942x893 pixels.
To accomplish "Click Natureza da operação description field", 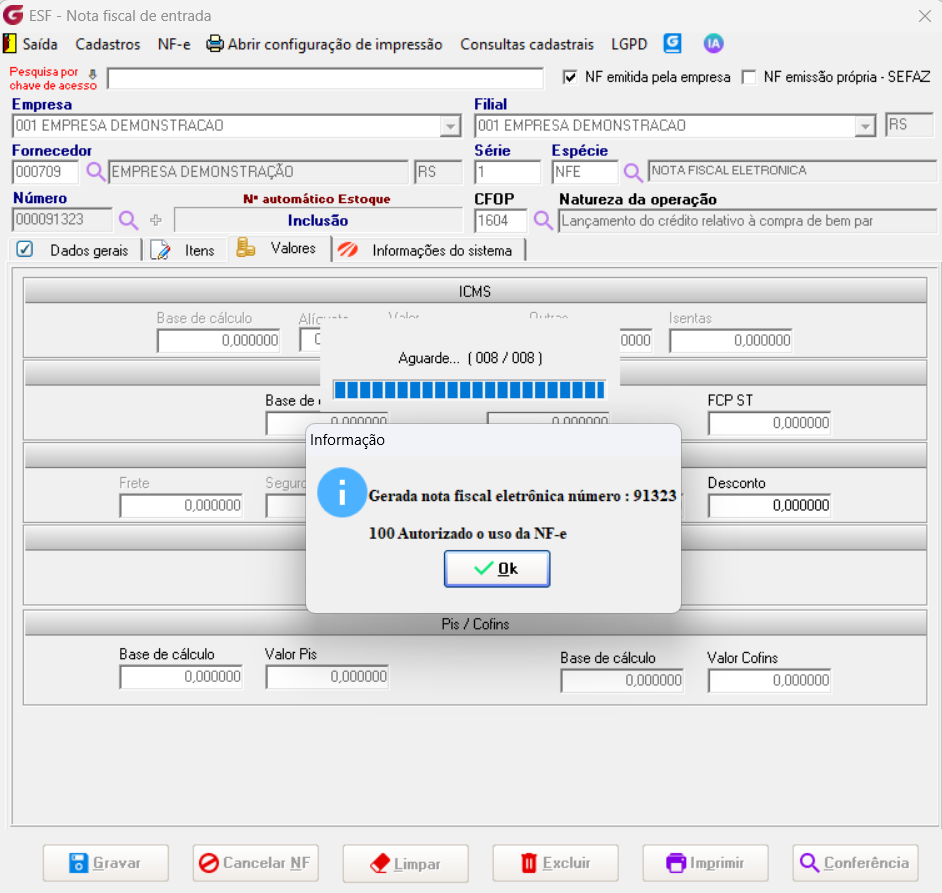I will [x=747, y=221].
